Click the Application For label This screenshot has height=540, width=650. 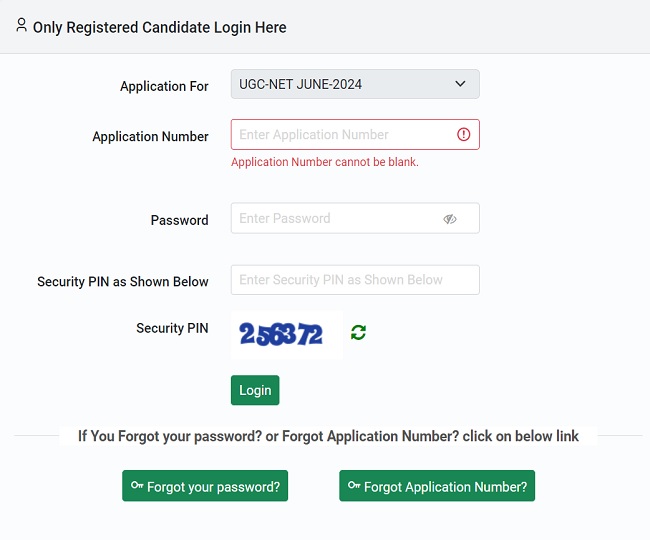tap(164, 86)
